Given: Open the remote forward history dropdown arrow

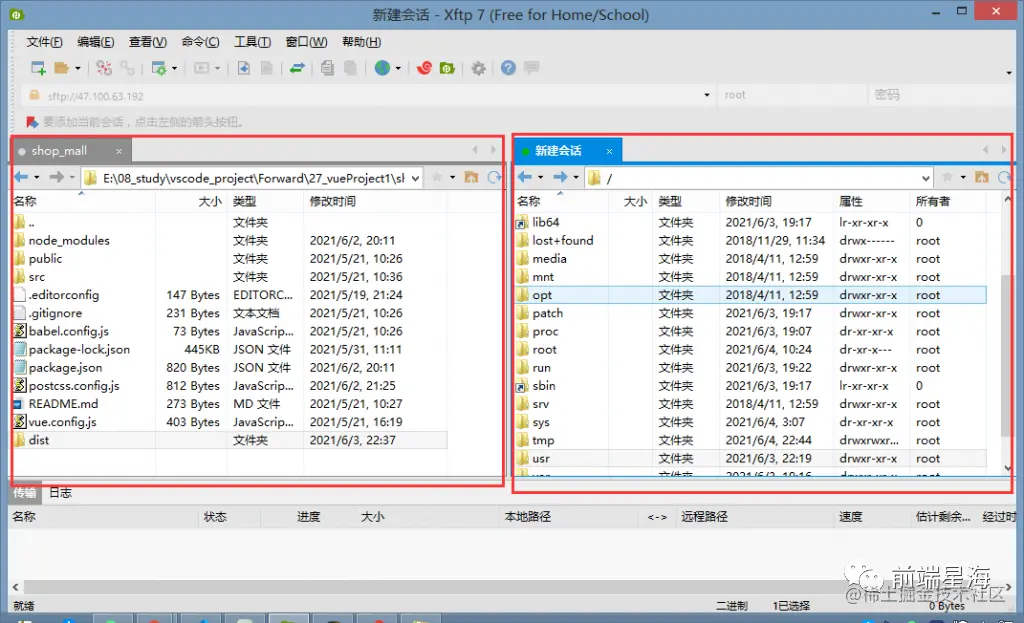Looking at the screenshot, I should pyautogui.click(x=575, y=177).
